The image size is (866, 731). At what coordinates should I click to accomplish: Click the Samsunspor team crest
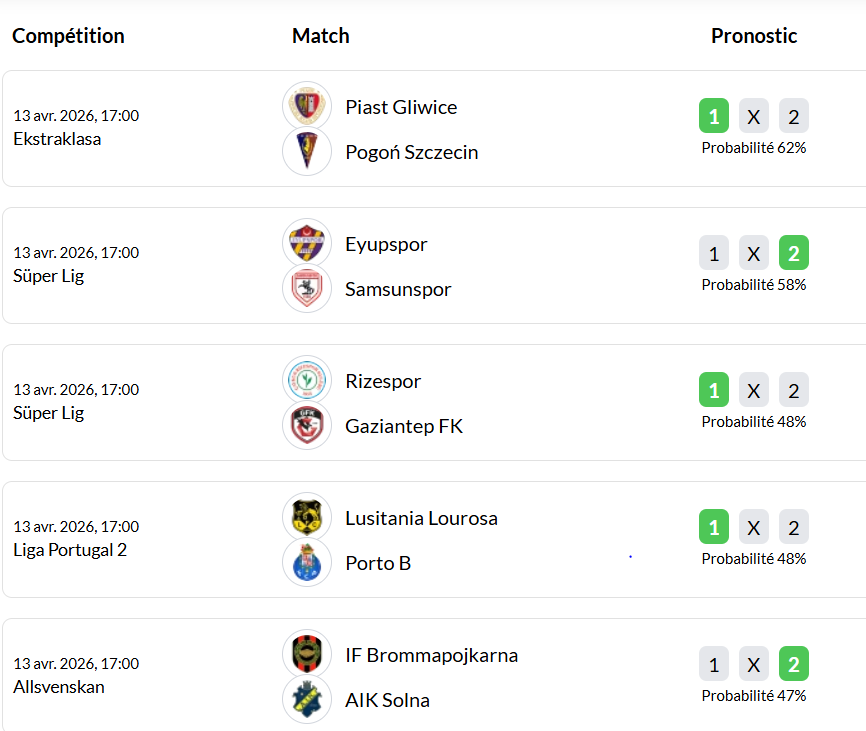pyautogui.click(x=307, y=289)
